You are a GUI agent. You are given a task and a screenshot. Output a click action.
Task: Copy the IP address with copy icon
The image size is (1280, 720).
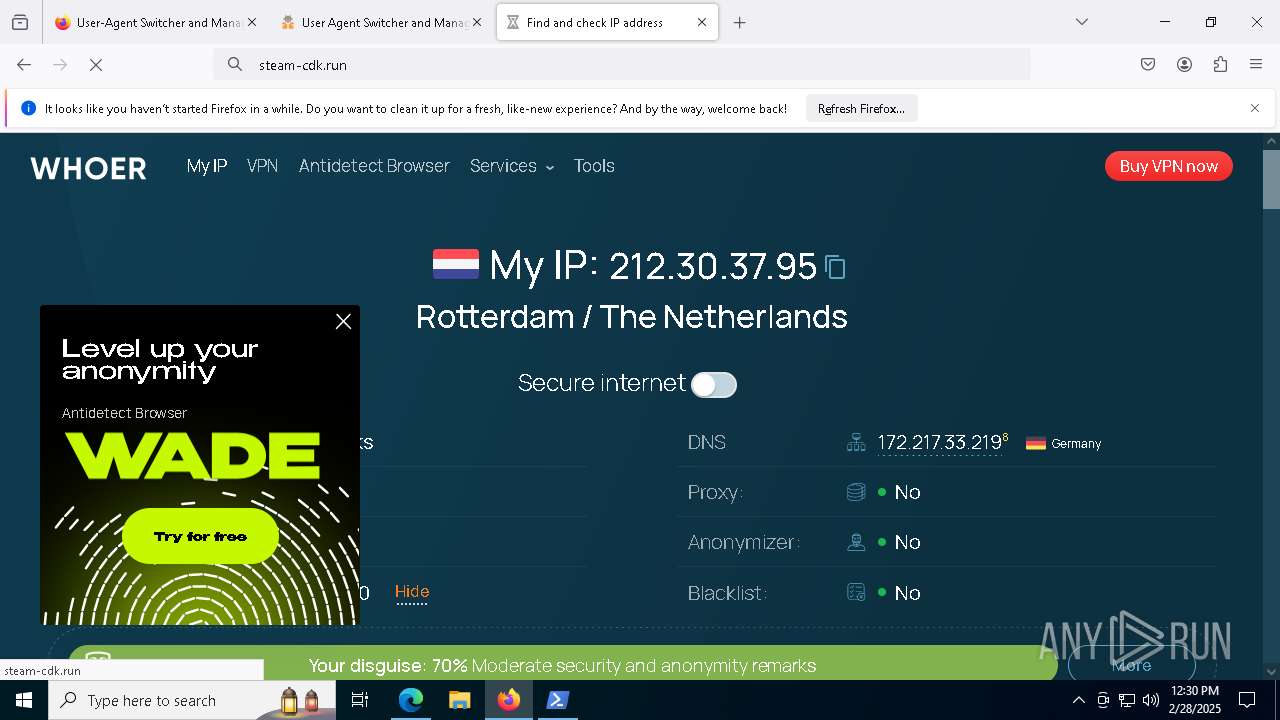tap(836, 267)
